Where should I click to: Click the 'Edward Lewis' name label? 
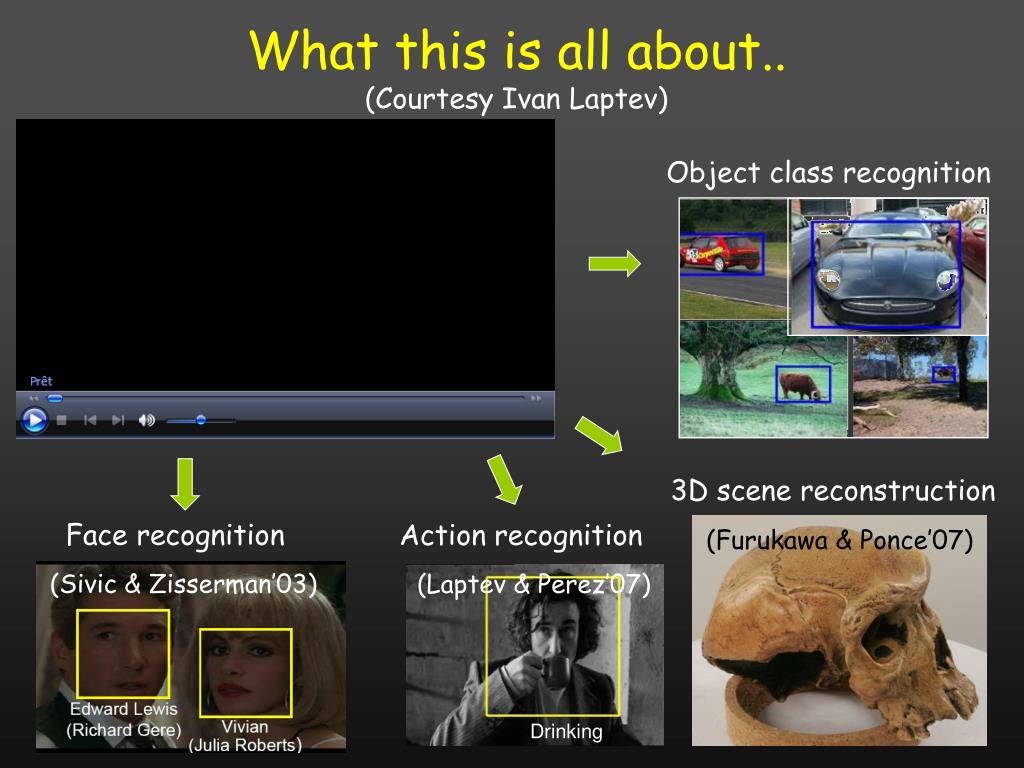pyautogui.click(x=124, y=709)
